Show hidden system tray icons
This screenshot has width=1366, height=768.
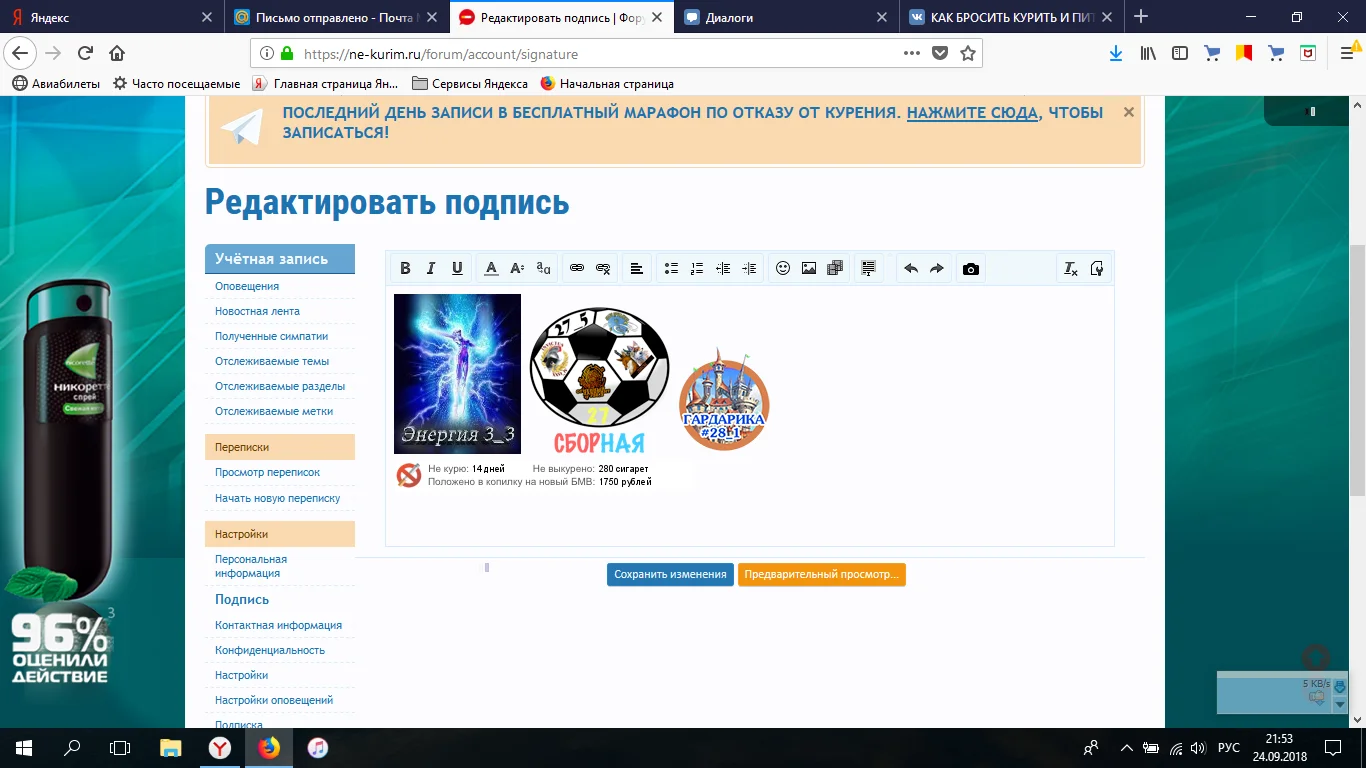click(1127, 748)
